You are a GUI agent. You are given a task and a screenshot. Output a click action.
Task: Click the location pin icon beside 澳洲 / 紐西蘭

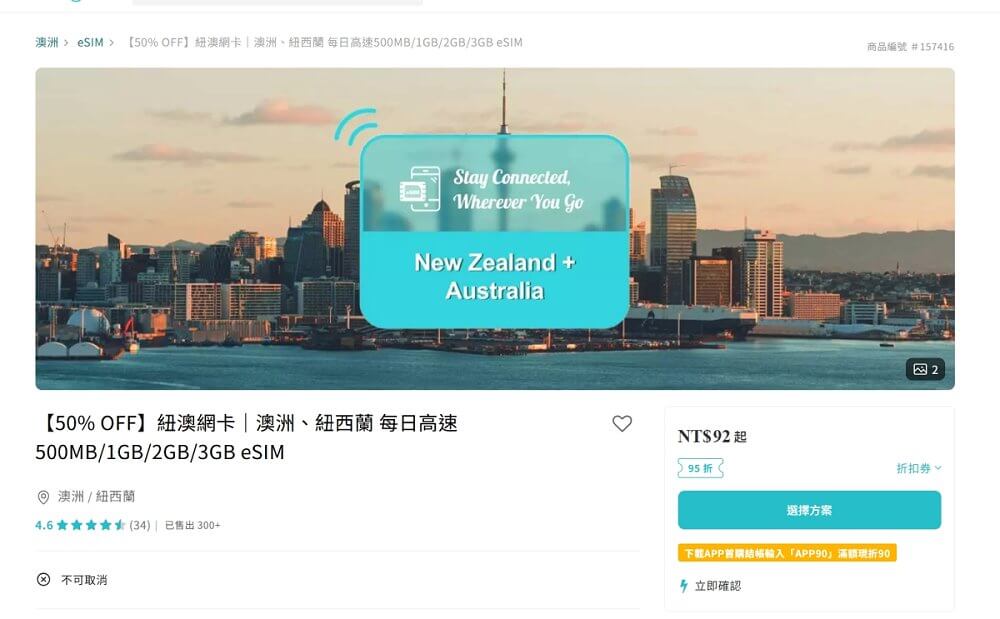43,497
